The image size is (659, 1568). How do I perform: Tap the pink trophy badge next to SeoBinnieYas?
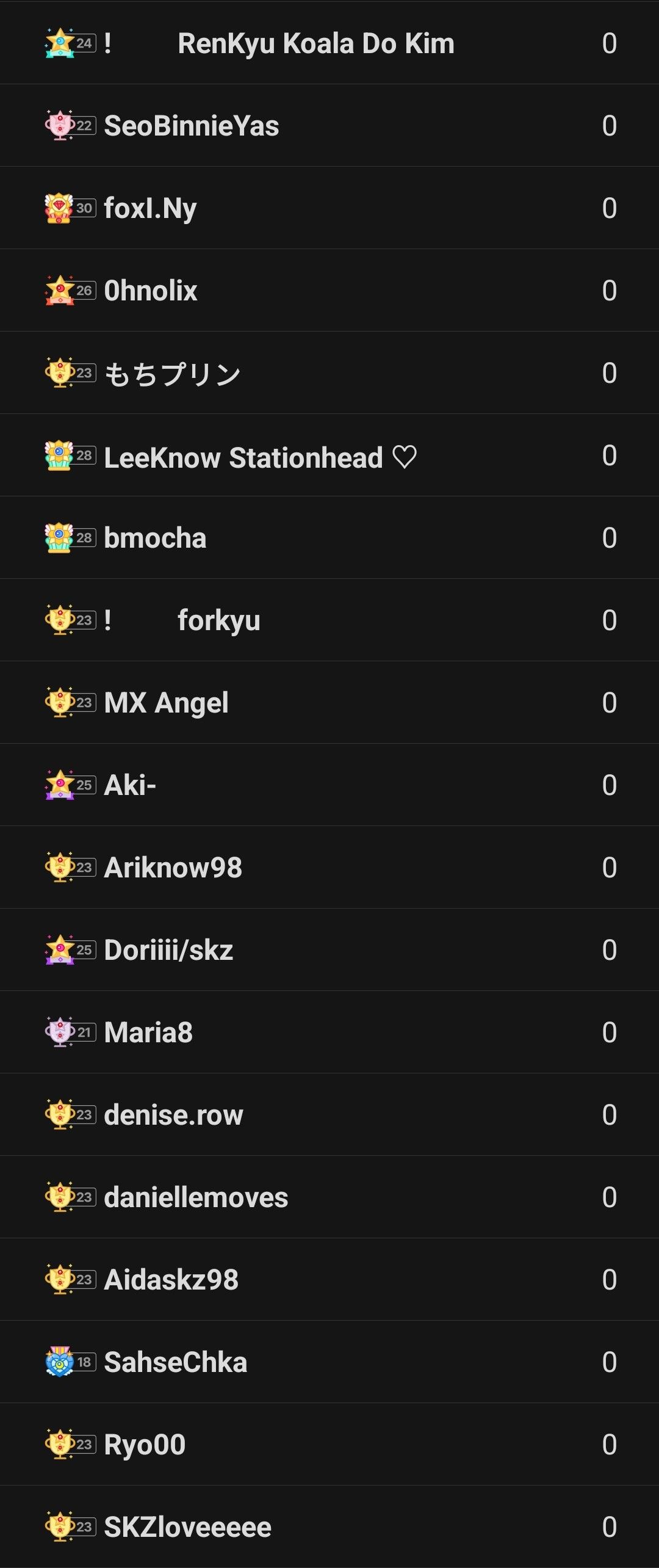(59, 126)
